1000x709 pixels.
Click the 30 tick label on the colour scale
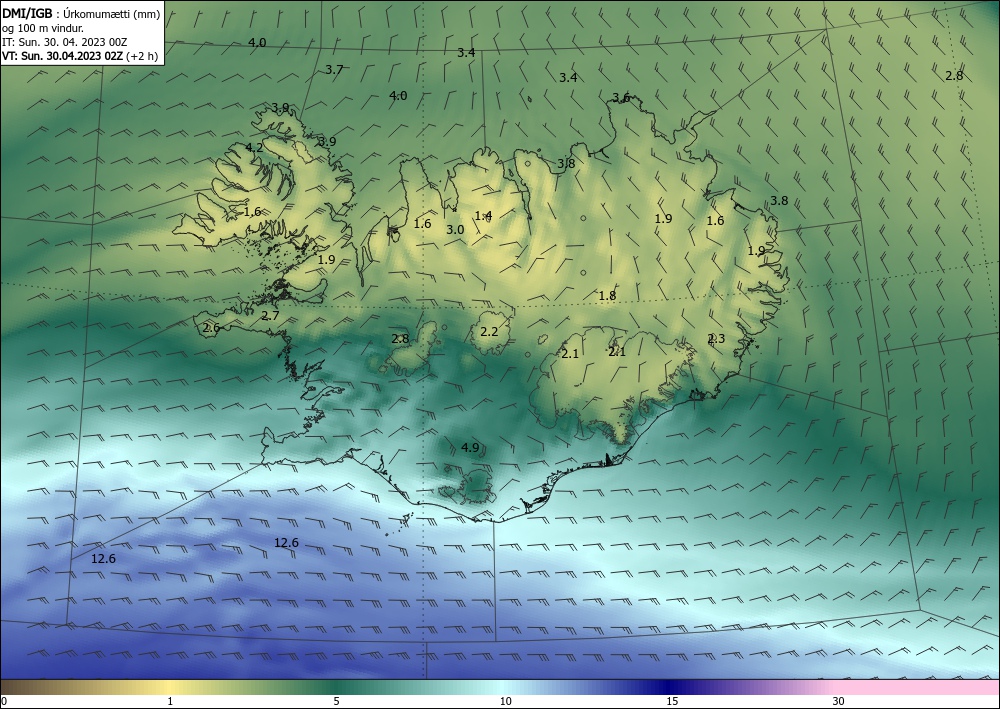tap(839, 701)
